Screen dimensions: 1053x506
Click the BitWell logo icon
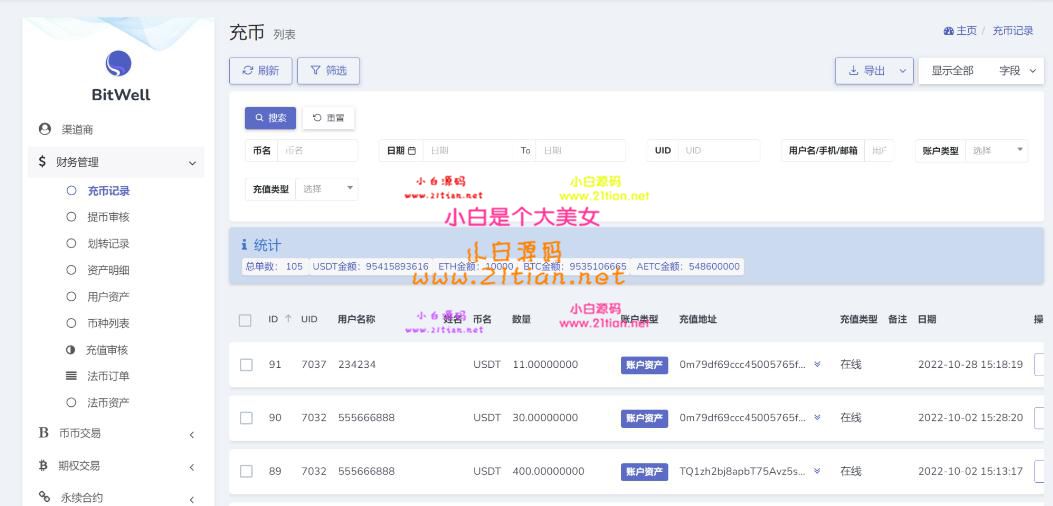118,64
